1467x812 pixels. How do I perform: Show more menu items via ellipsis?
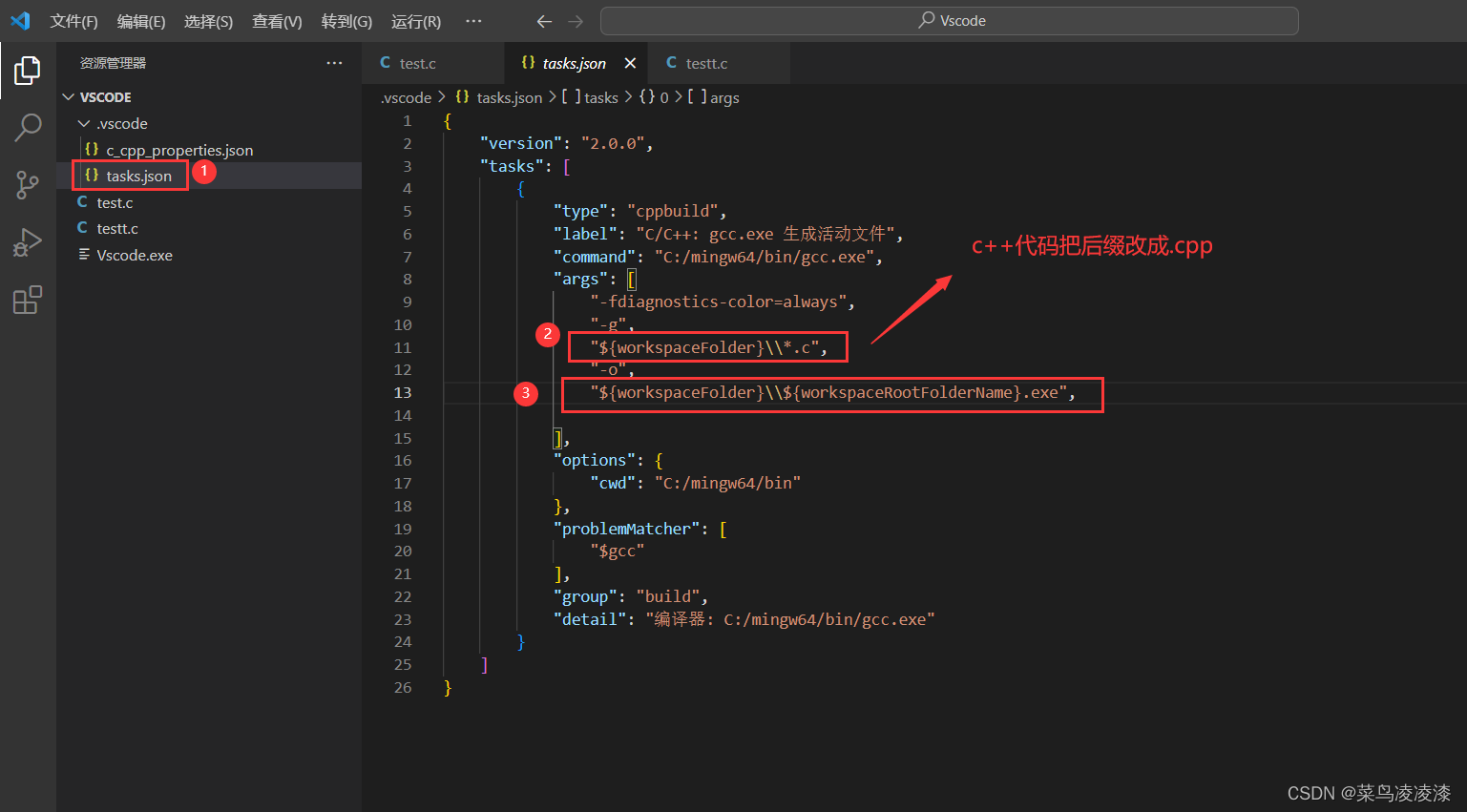pyautogui.click(x=473, y=21)
